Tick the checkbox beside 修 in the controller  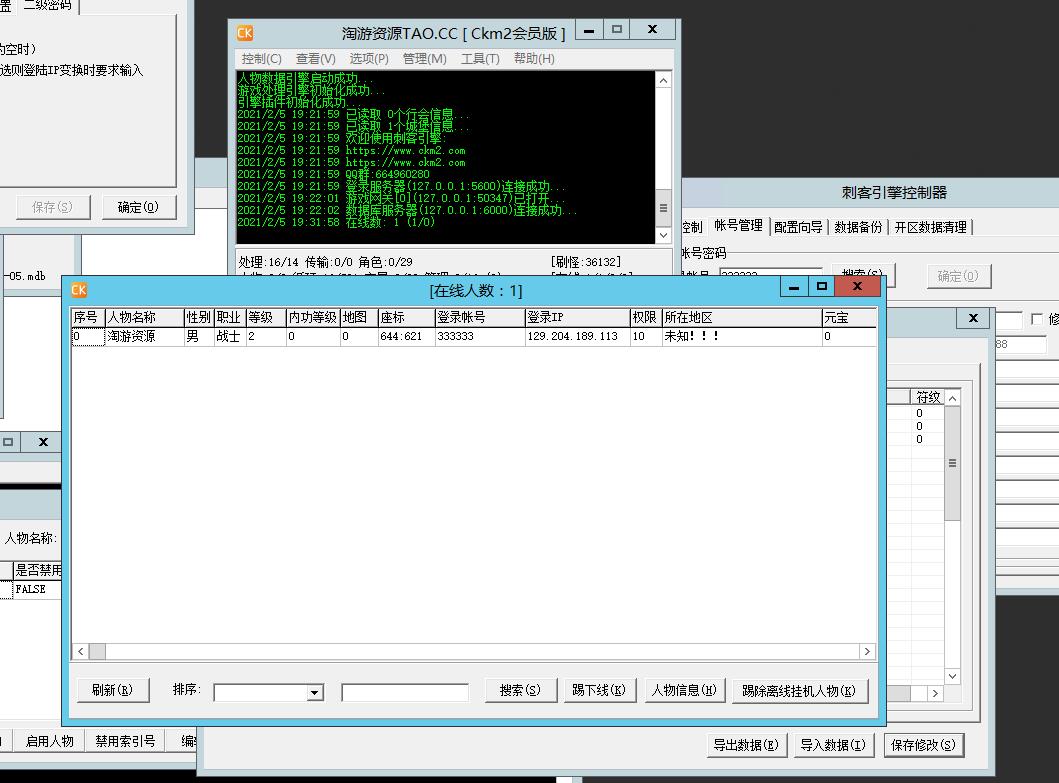(x=1036, y=320)
